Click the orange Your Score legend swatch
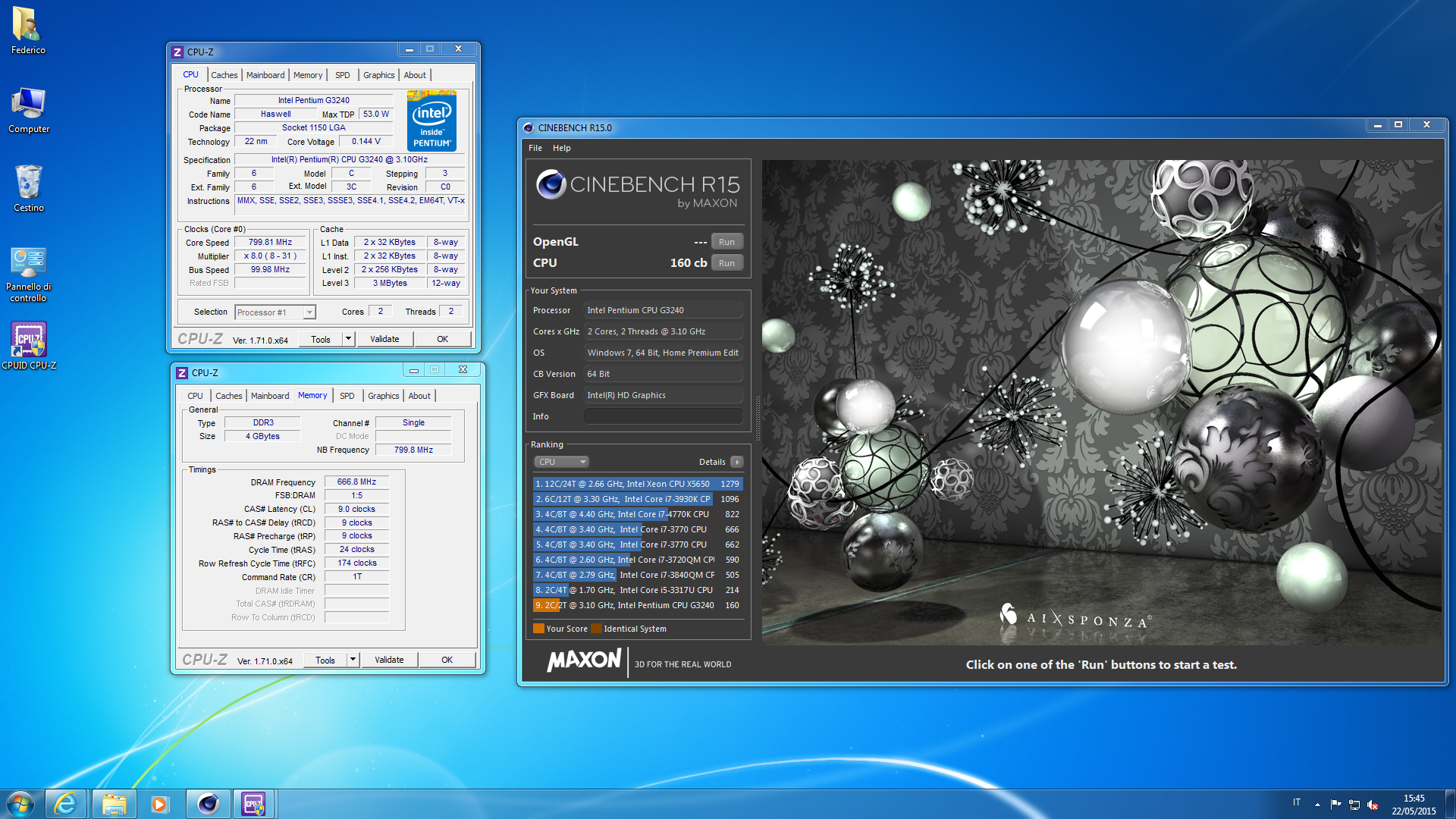Screen dimensions: 1456x819 point(538,629)
